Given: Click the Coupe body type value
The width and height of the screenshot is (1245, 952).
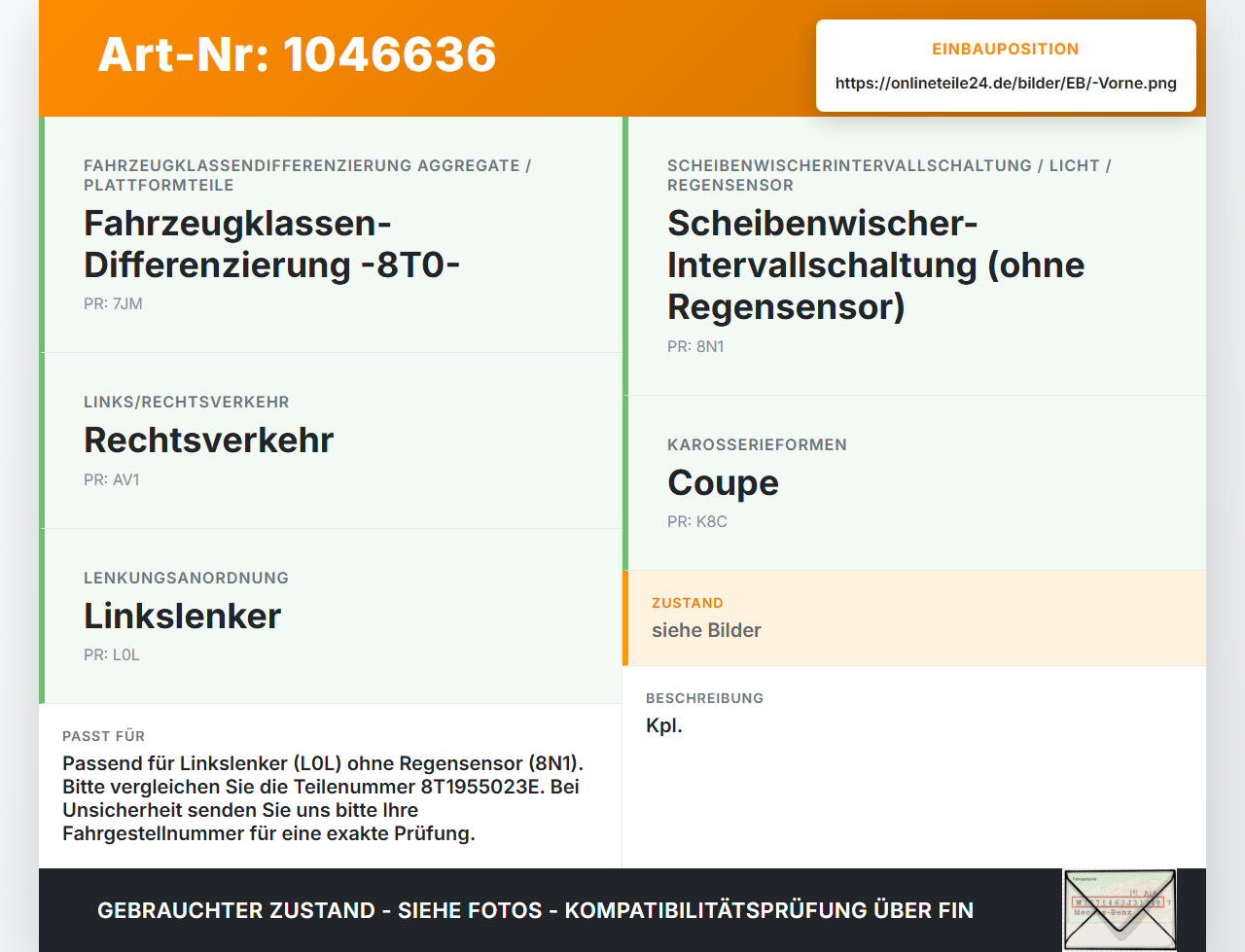Looking at the screenshot, I should [723, 483].
